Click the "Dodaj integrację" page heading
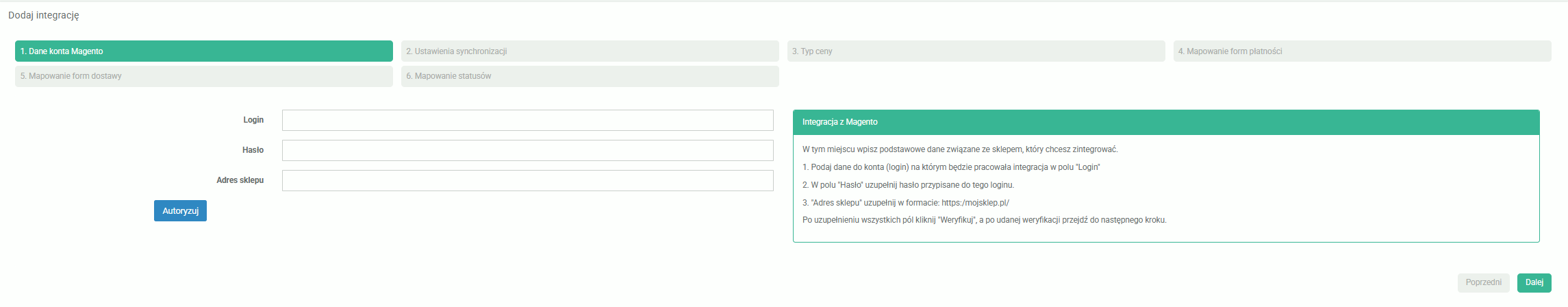This screenshot has width=1568, height=307. (x=44, y=15)
